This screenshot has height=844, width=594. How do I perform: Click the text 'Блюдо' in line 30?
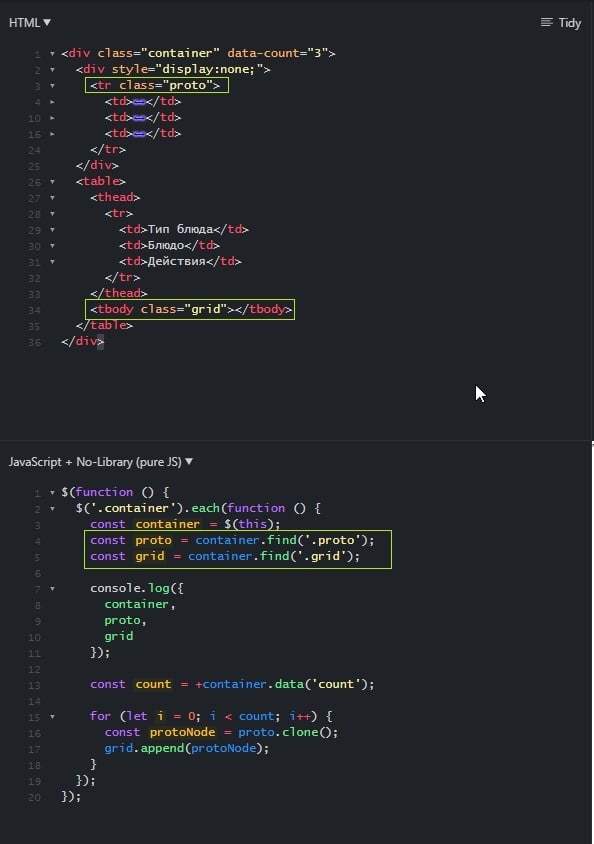[166, 245]
